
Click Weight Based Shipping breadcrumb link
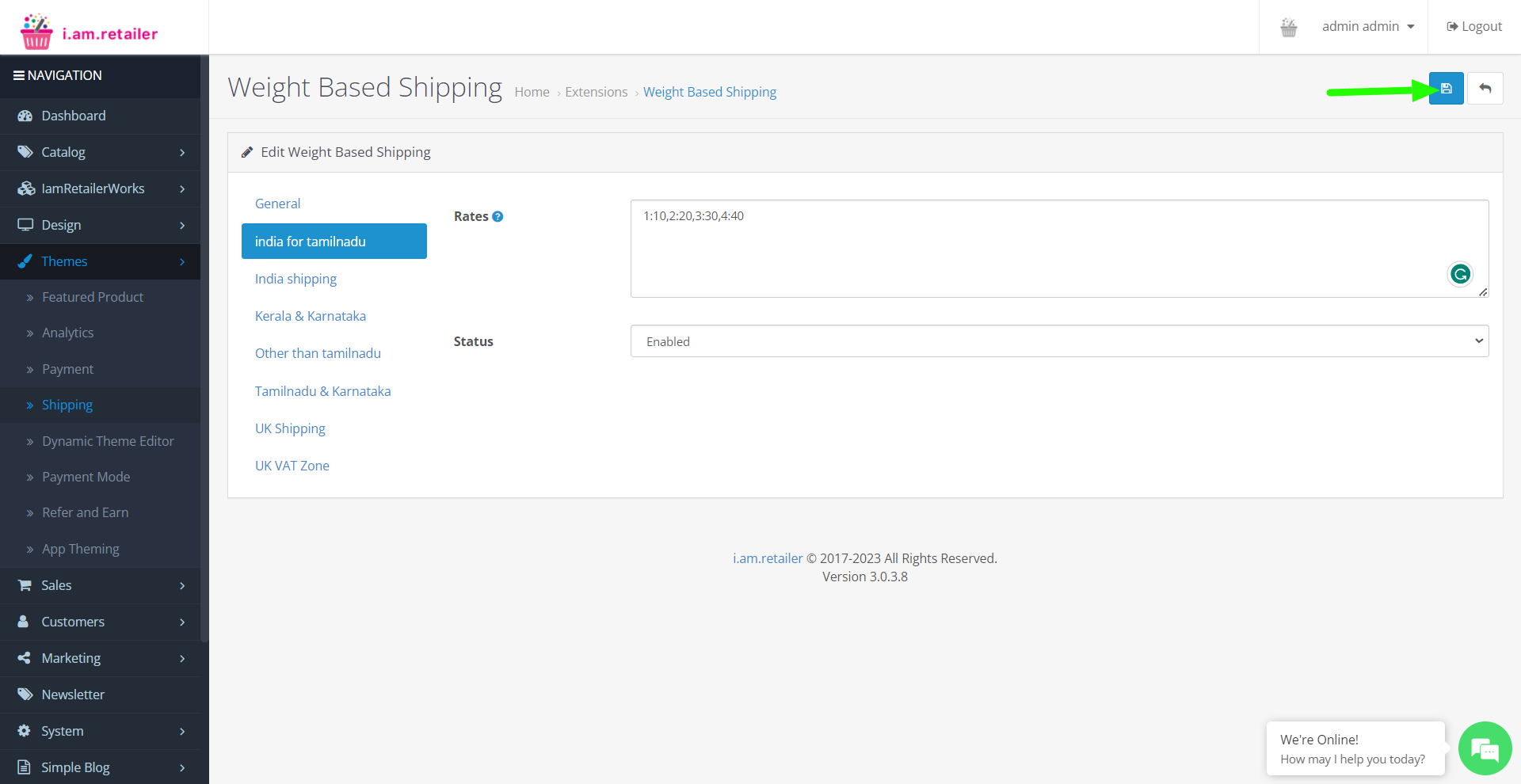(710, 92)
